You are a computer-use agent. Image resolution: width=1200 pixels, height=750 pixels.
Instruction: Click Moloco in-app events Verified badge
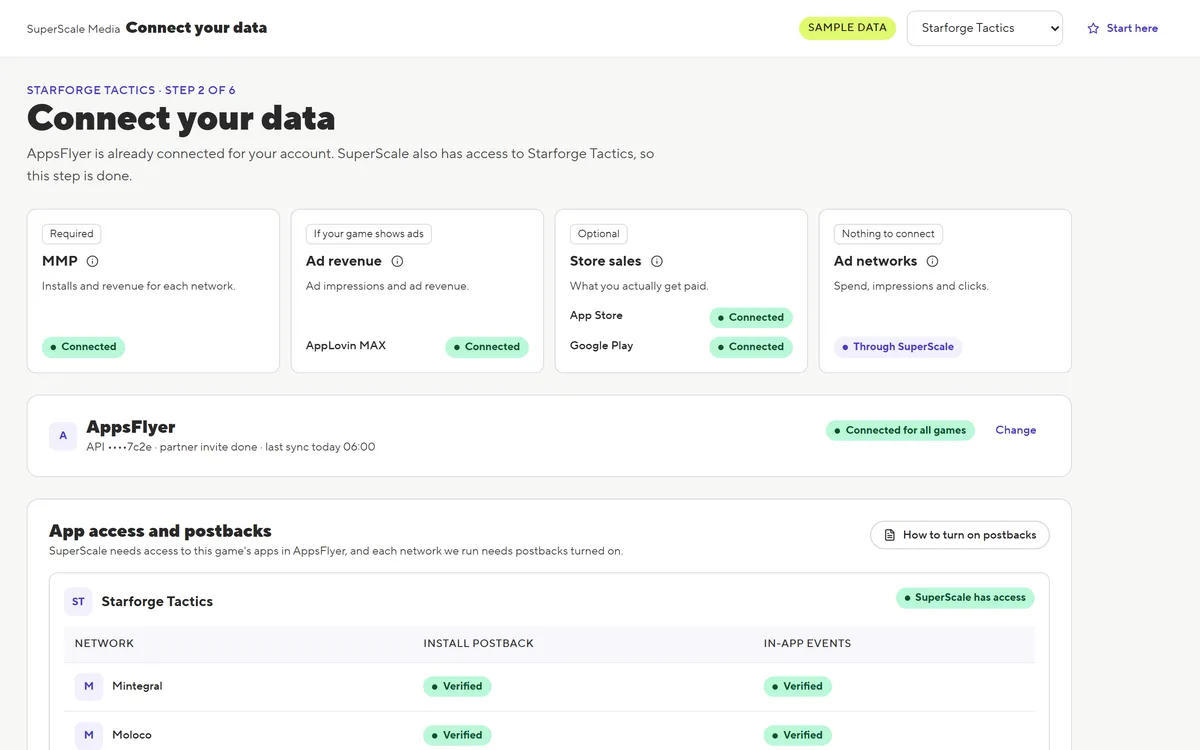click(798, 735)
